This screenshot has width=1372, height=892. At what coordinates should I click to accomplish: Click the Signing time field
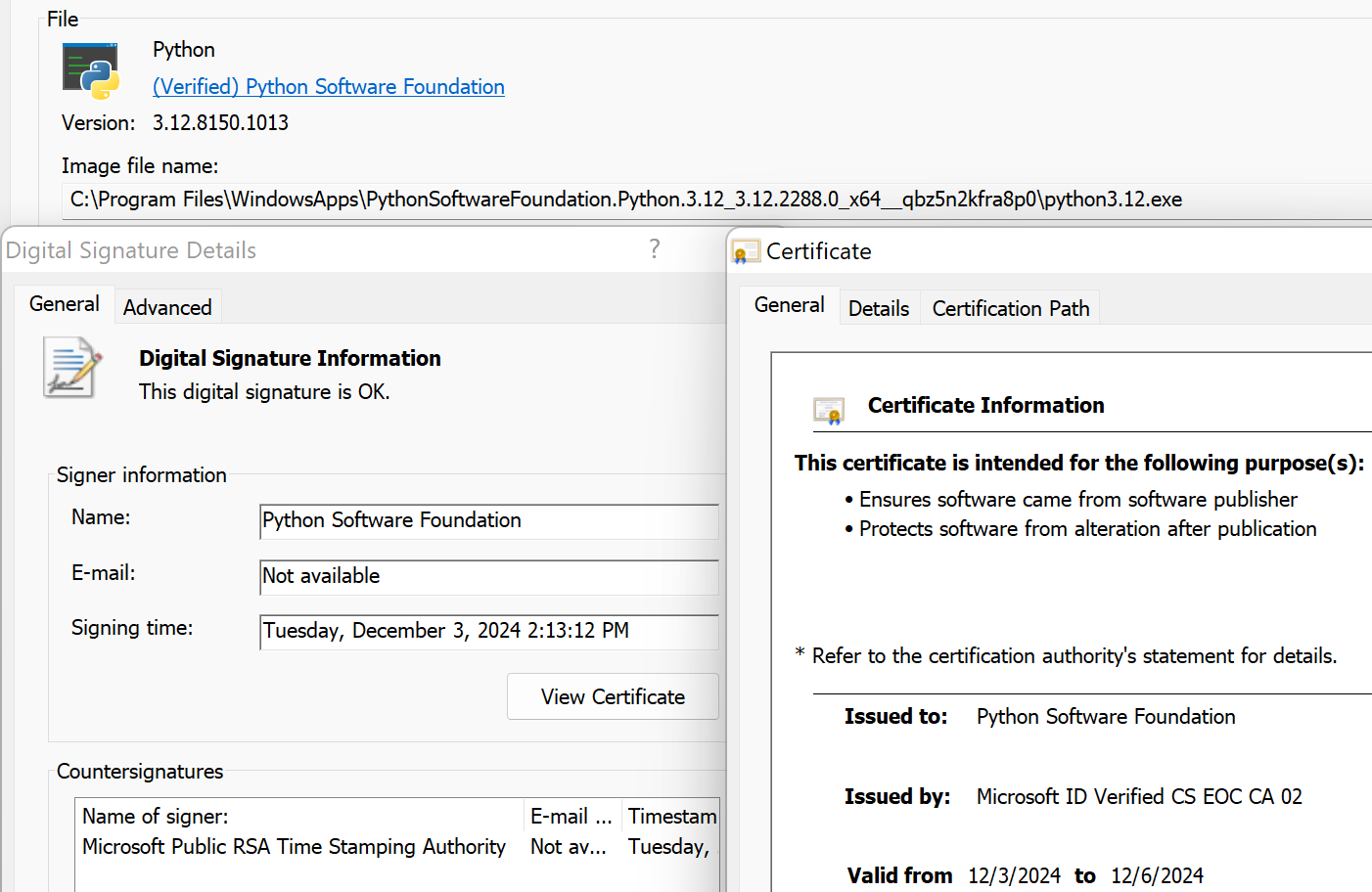point(489,632)
